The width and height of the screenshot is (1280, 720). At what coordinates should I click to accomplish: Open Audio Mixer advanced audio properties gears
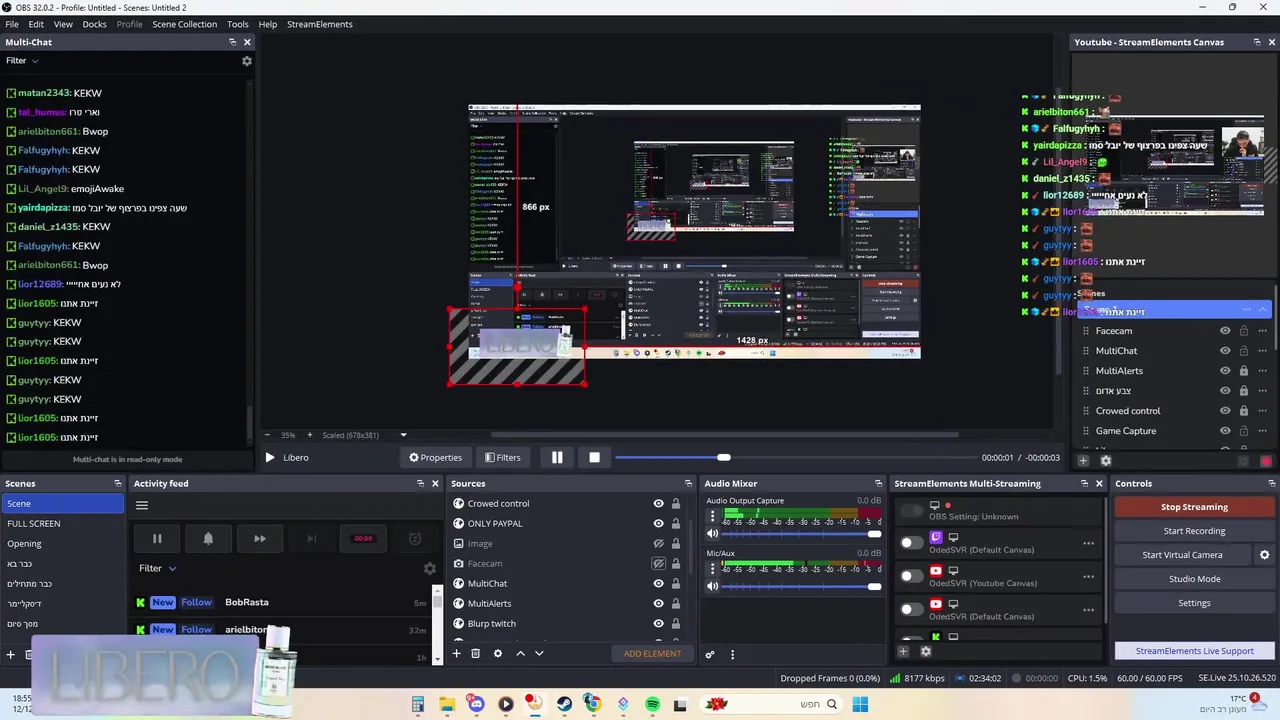click(710, 654)
